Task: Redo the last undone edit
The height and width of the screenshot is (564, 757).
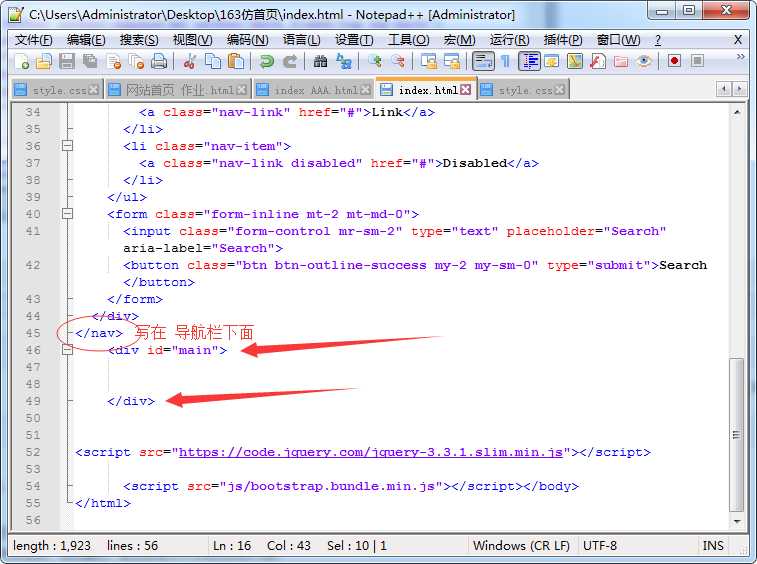Action: pyautogui.click(x=290, y=62)
